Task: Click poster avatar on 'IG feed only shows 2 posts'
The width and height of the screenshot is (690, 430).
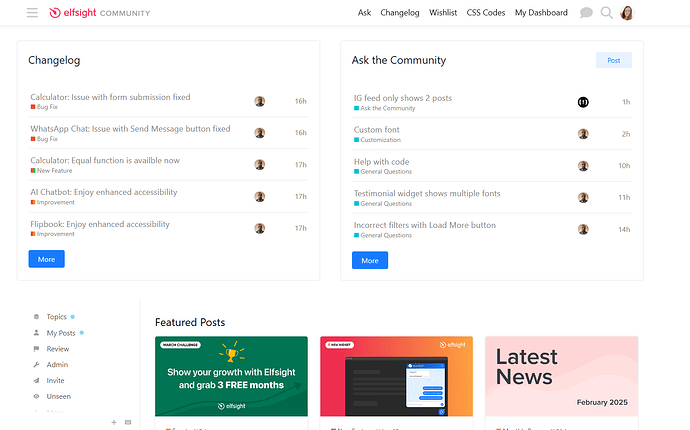Action: (x=583, y=102)
